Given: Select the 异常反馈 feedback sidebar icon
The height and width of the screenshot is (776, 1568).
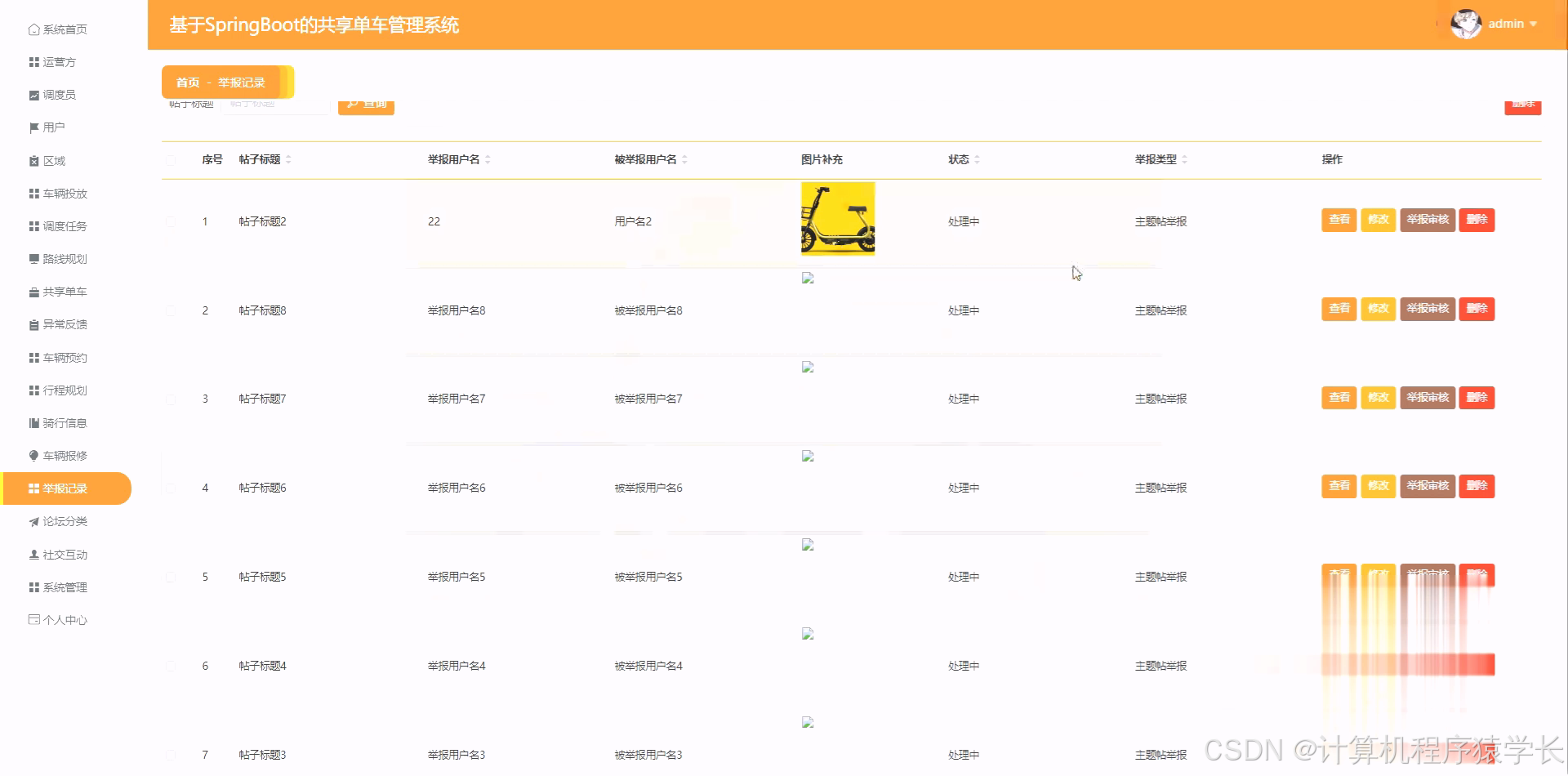Looking at the screenshot, I should (65, 323).
